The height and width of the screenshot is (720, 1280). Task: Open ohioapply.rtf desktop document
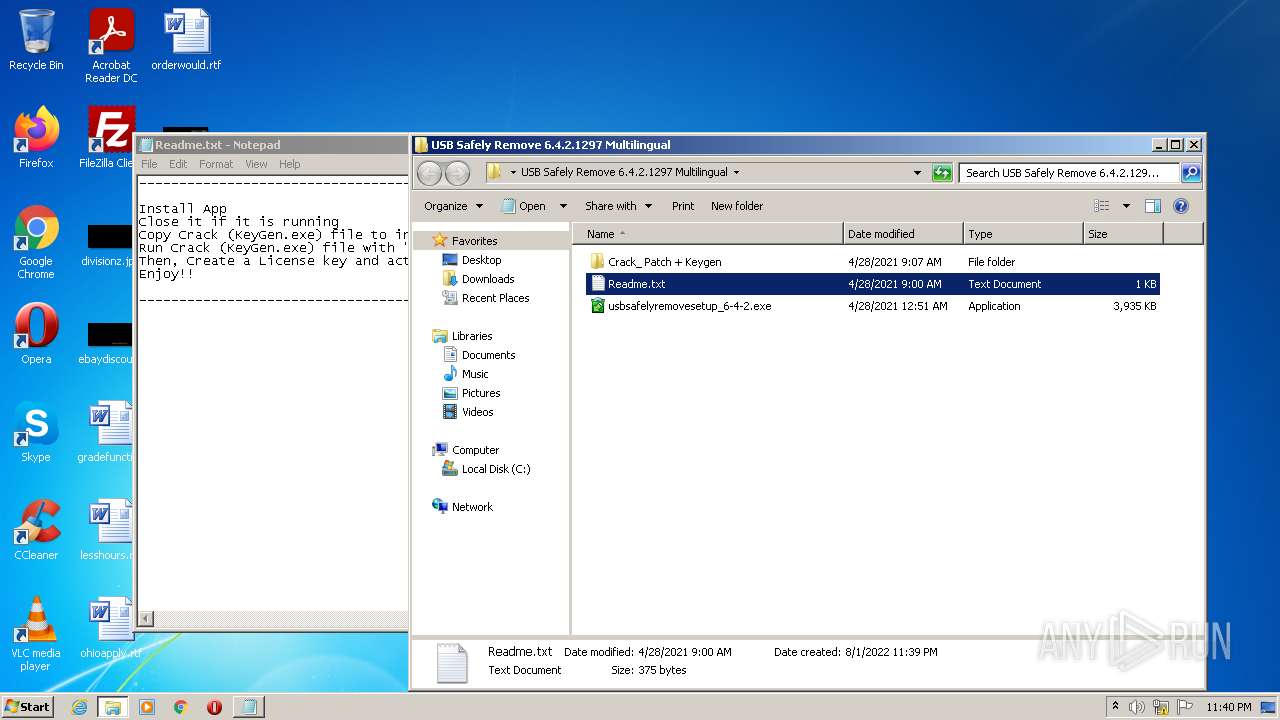click(x=110, y=628)
